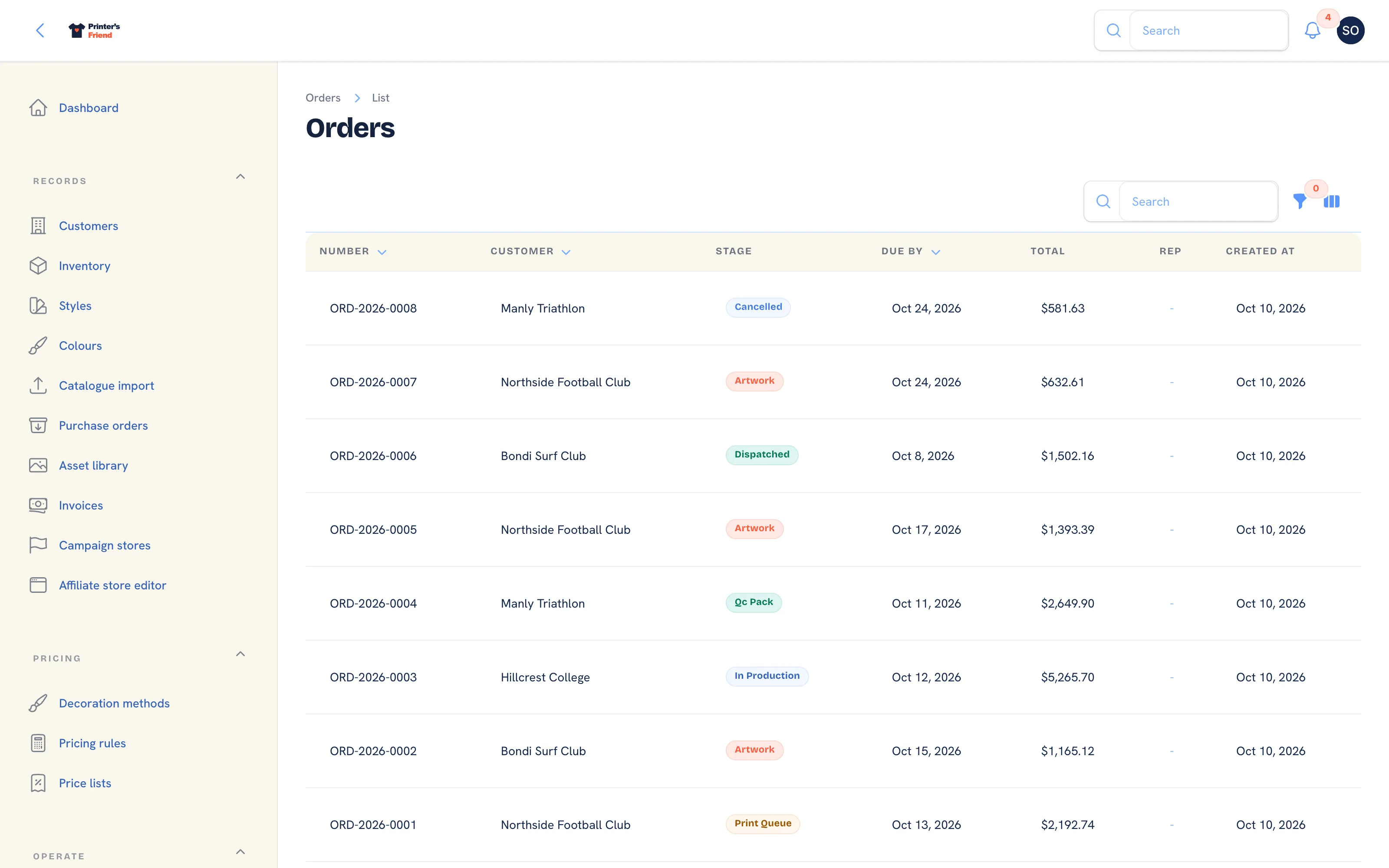Click the Inventory box icon

tap(38, 266)
